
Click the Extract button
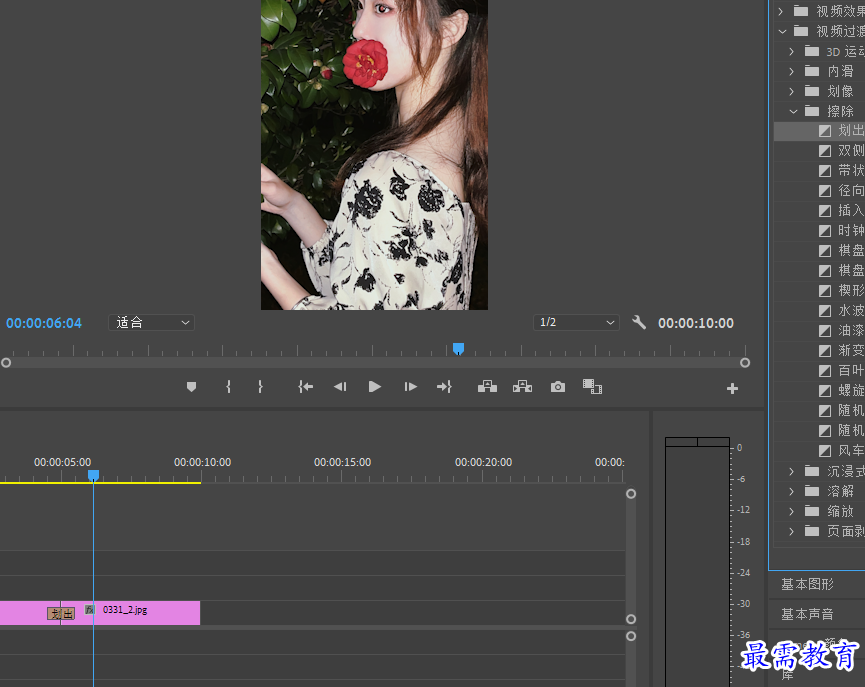(x=522, y=387)
